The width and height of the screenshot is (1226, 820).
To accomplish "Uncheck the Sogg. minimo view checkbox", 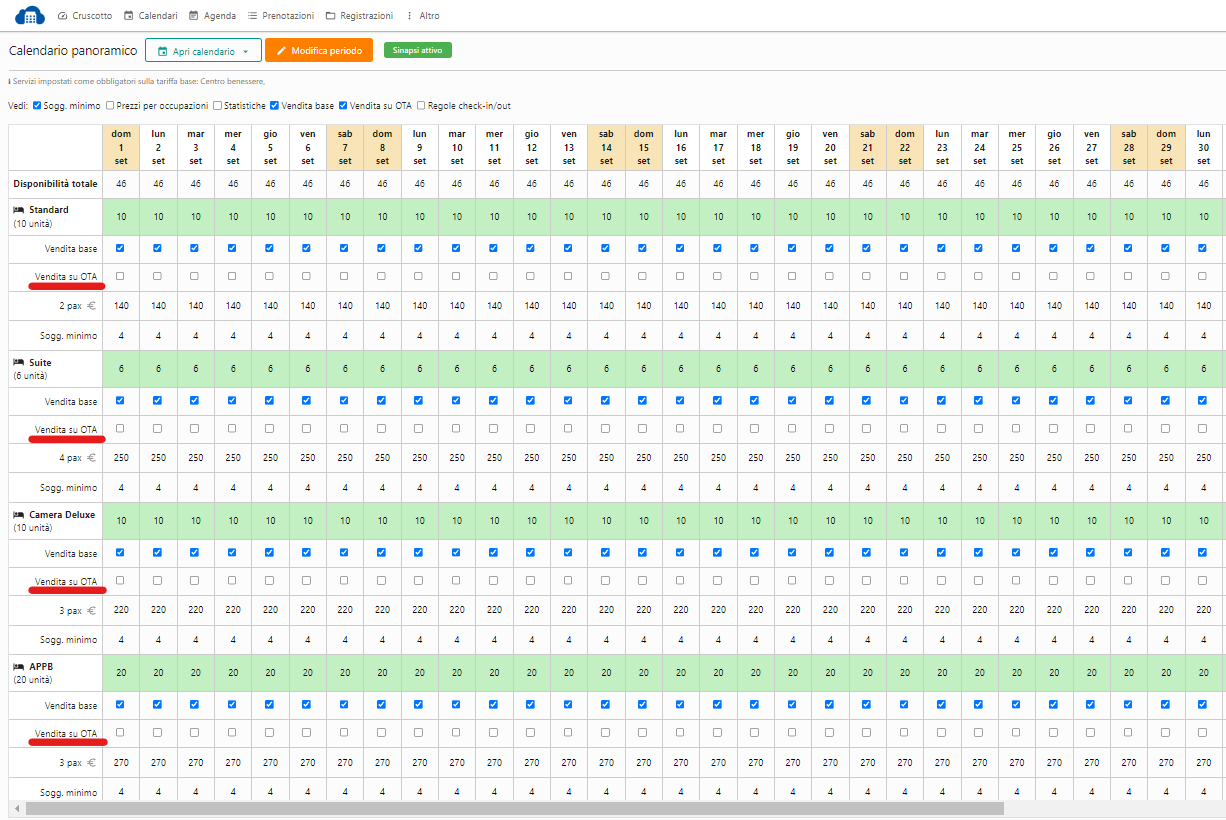I will coord(38,105).
